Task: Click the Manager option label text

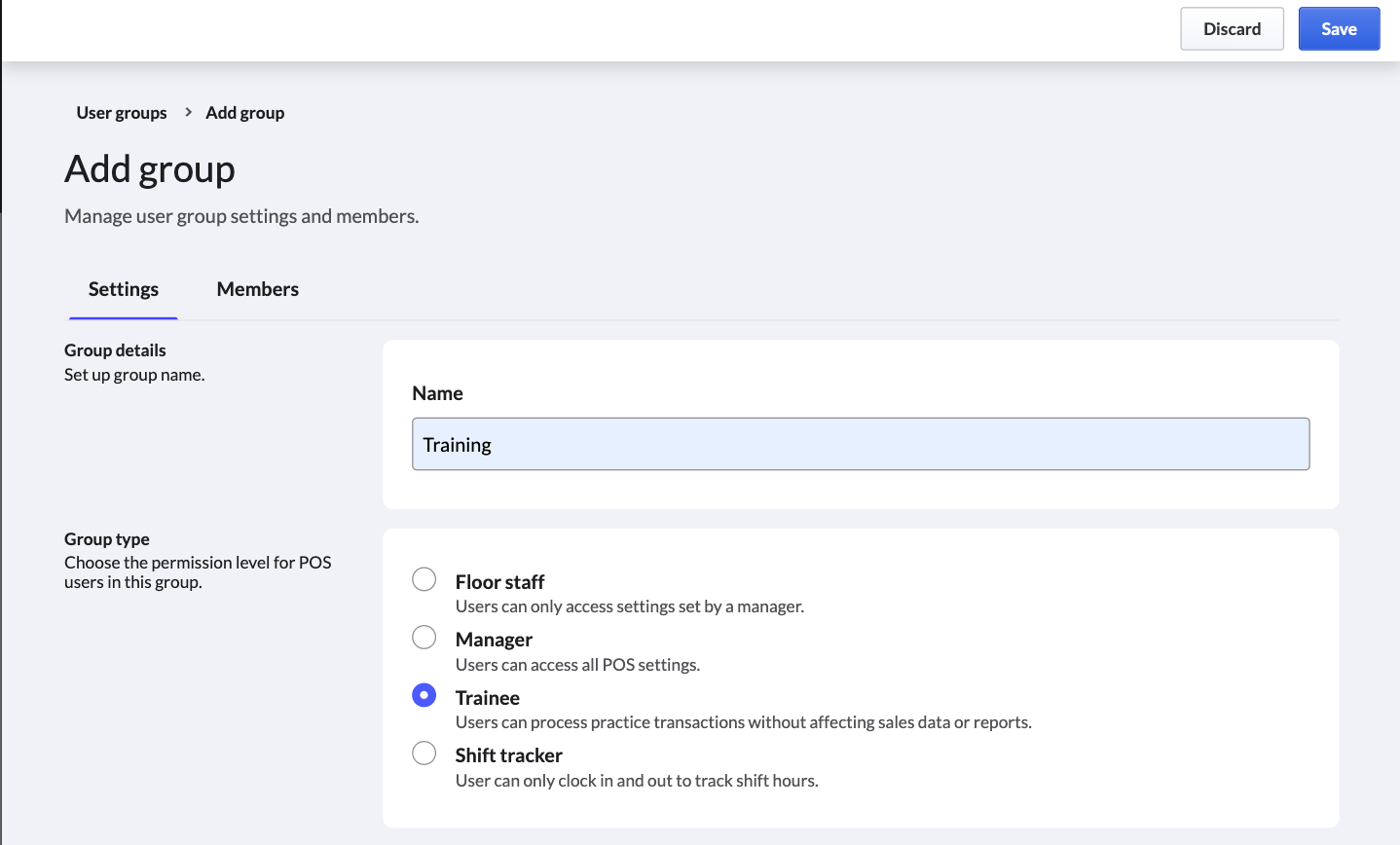Action: (494, 640)
